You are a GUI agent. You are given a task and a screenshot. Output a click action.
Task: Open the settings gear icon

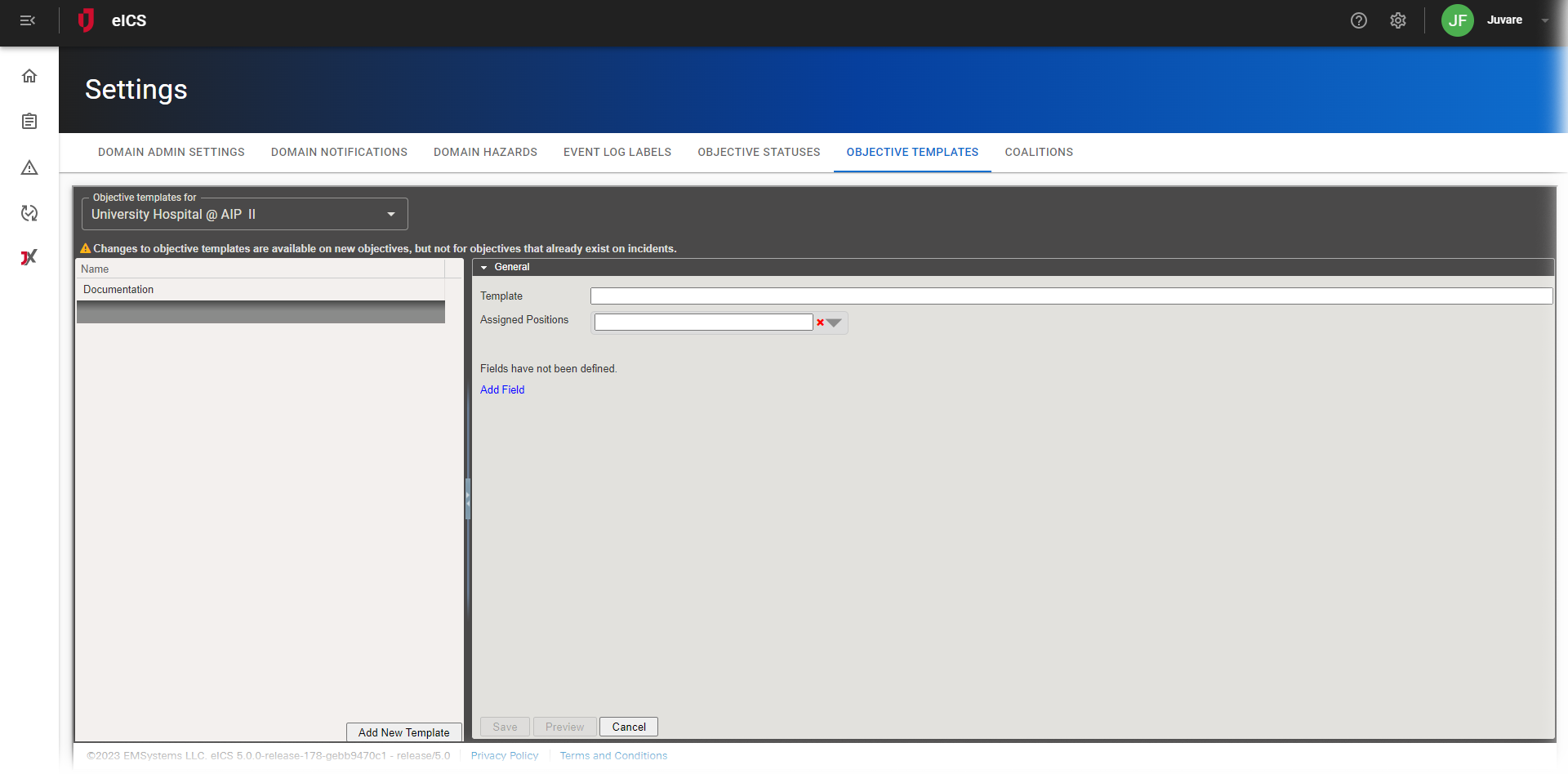(1397, 20)
